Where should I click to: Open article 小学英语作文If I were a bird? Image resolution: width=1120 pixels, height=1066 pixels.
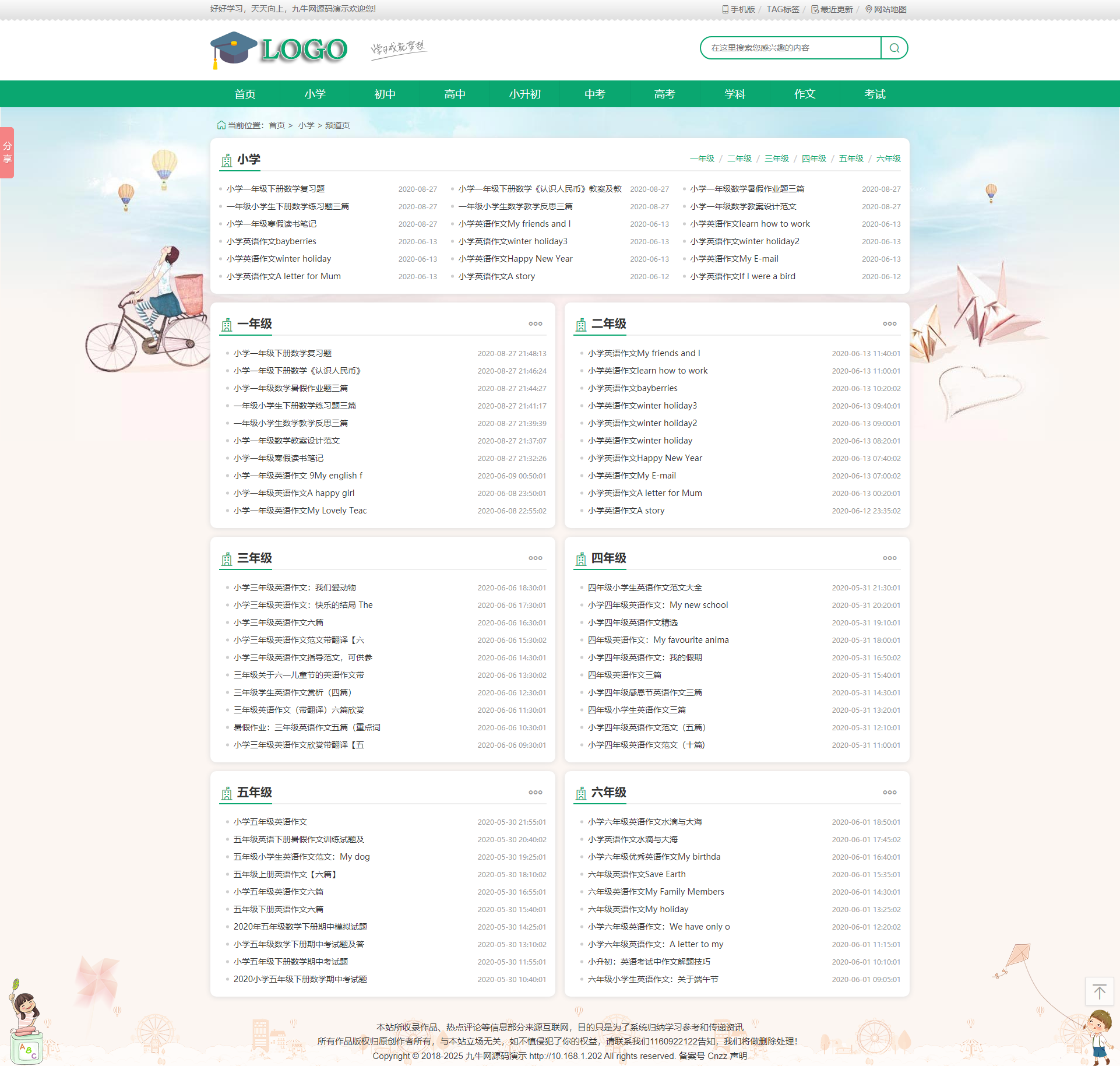coord(743,276)
